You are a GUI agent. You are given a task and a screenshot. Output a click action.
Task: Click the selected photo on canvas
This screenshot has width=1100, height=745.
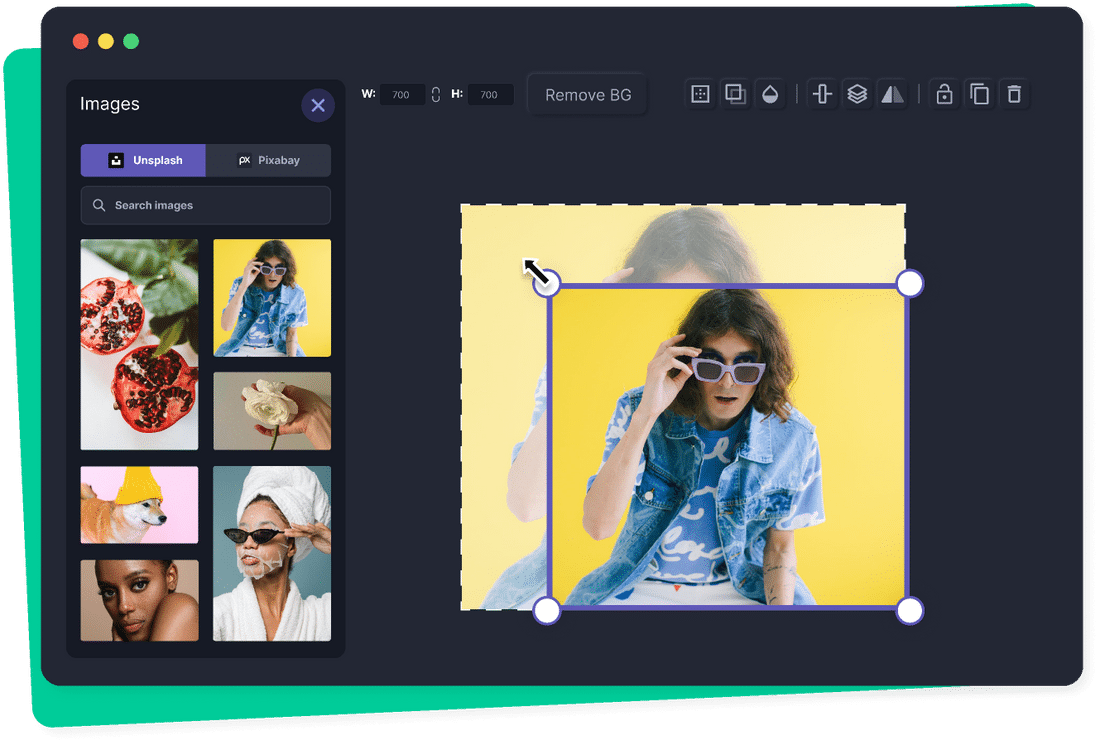click(728, 447)
